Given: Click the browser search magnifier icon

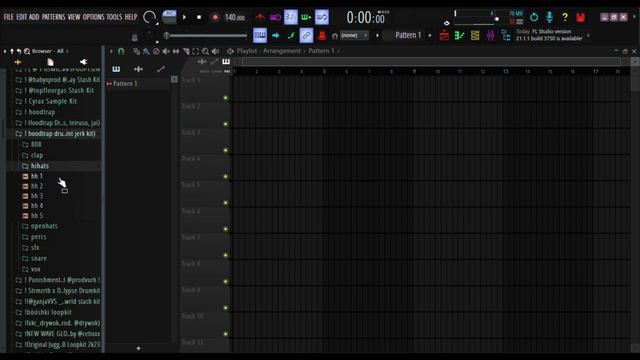Looking at the screenshot, I should pyautogui.click(x=27, y=51).
